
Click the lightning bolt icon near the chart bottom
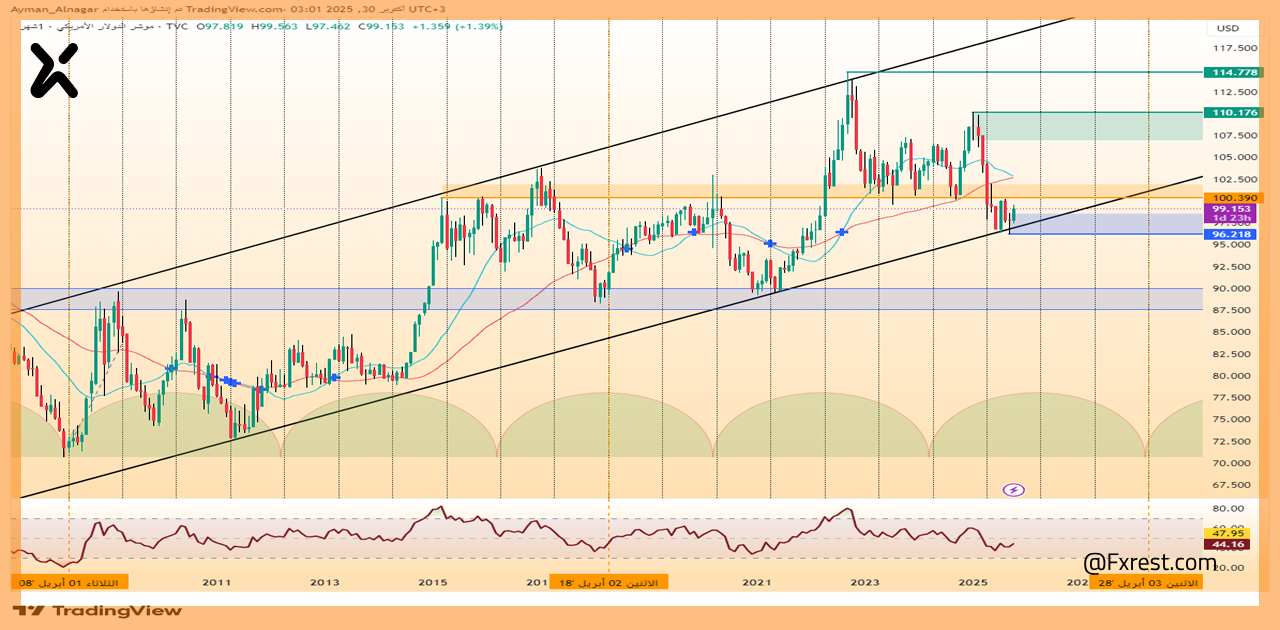[1013, 490]
